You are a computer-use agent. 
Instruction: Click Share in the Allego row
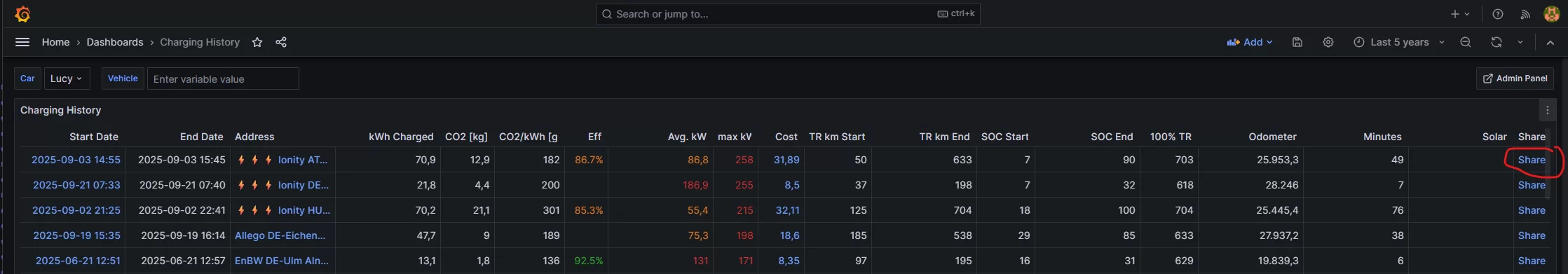pyautogui.click(x=1532, y=235)
